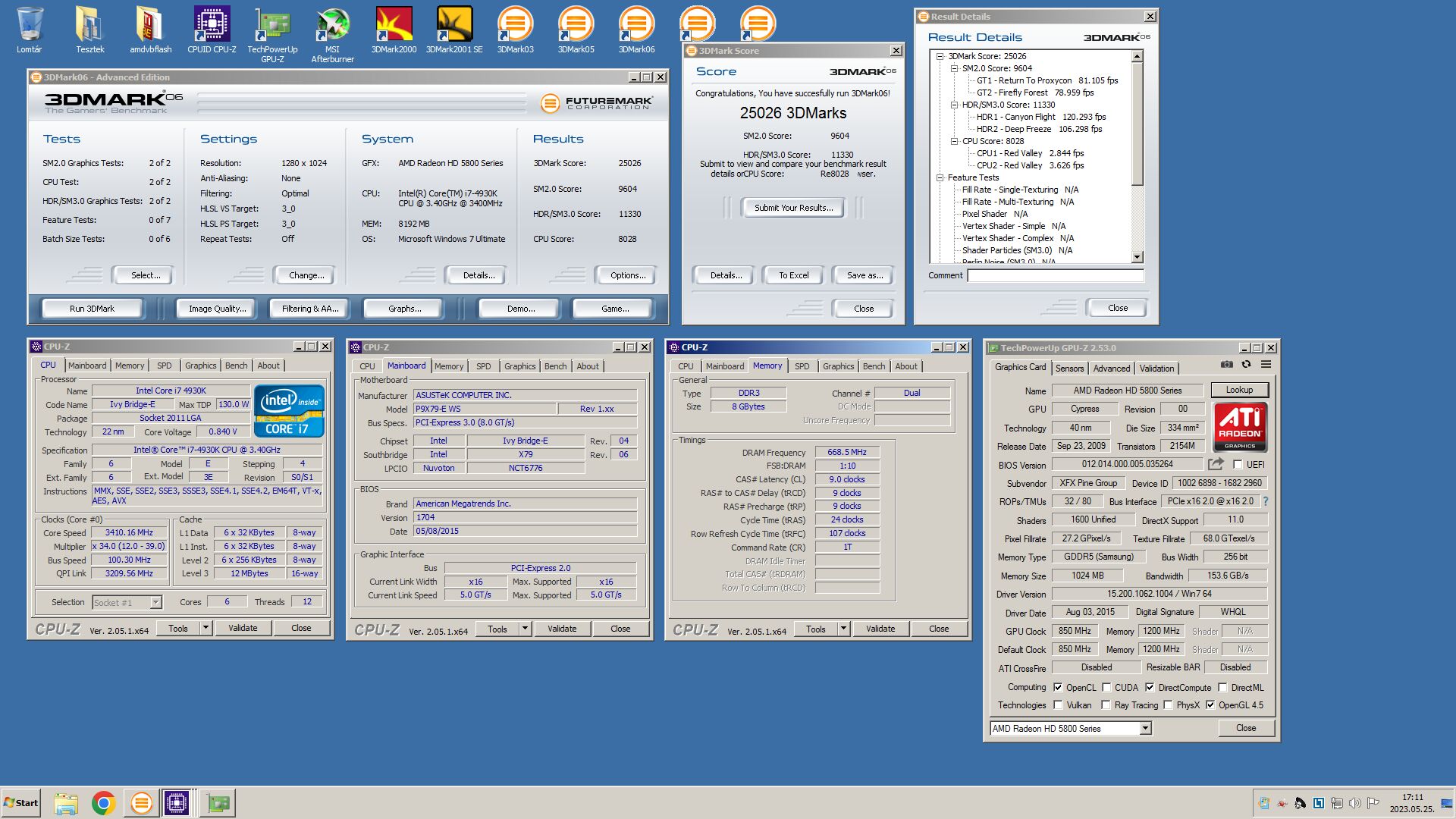Click the network tray icon
The image size is (1456, 819).
pyautogui.click(x=1336, y=802)
